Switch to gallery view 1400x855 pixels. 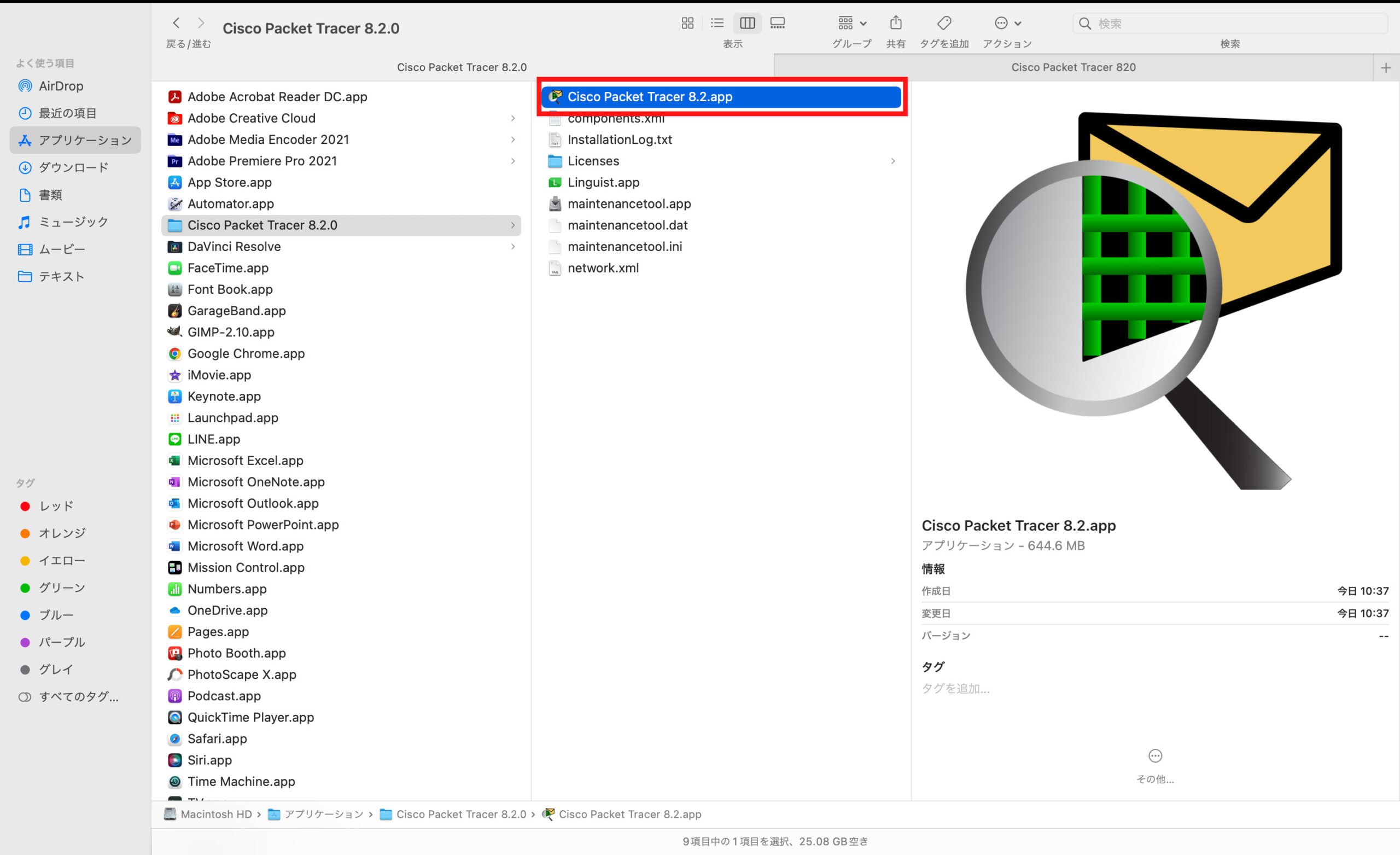click(777, 24)
